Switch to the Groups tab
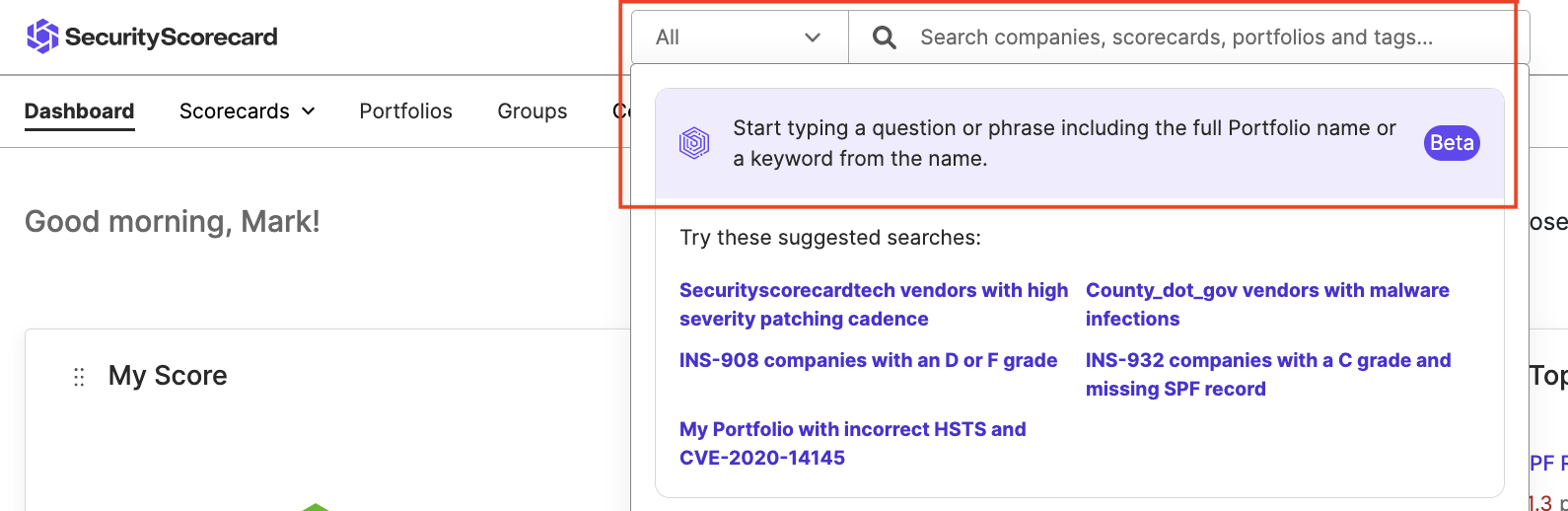The image size is (1568, 511). (532, 111)
